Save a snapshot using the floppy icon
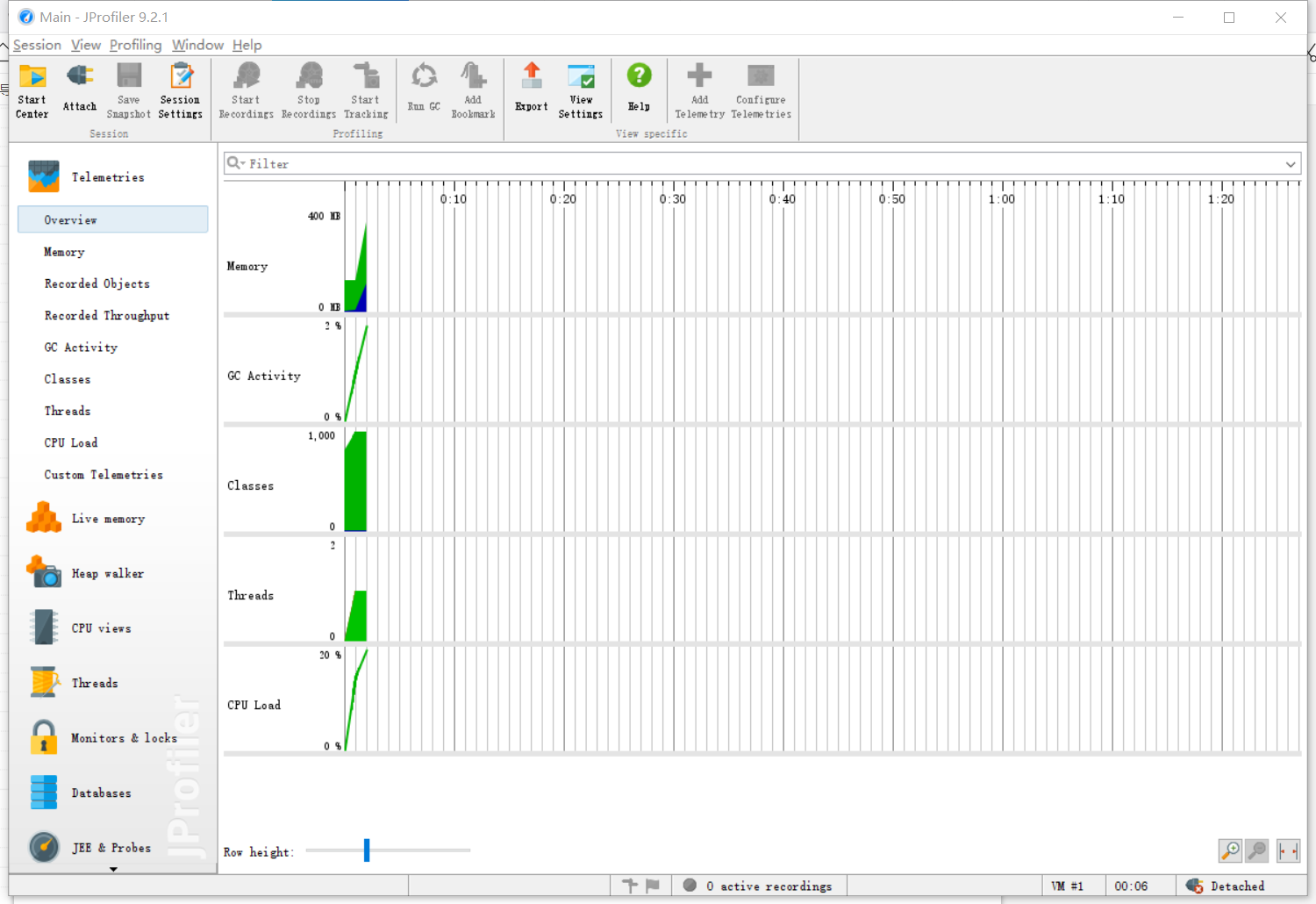The height and width of the screenshot is (904, 1316). [x=129, y=90]
